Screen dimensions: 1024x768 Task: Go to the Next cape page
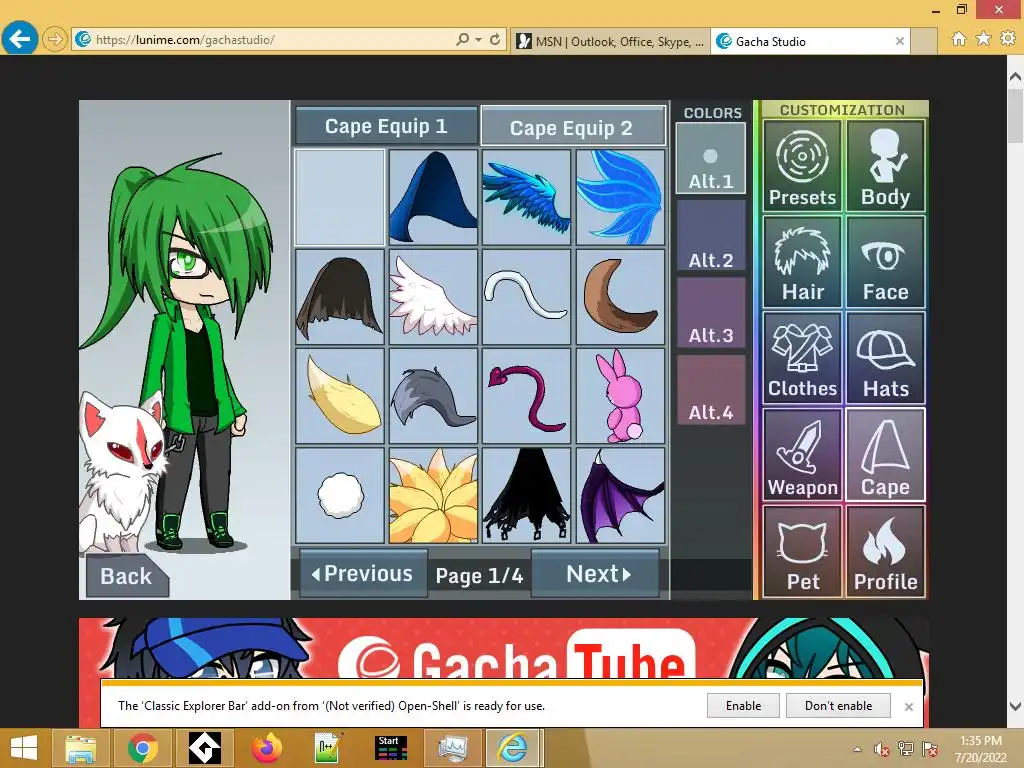click(x=596, y=573)
